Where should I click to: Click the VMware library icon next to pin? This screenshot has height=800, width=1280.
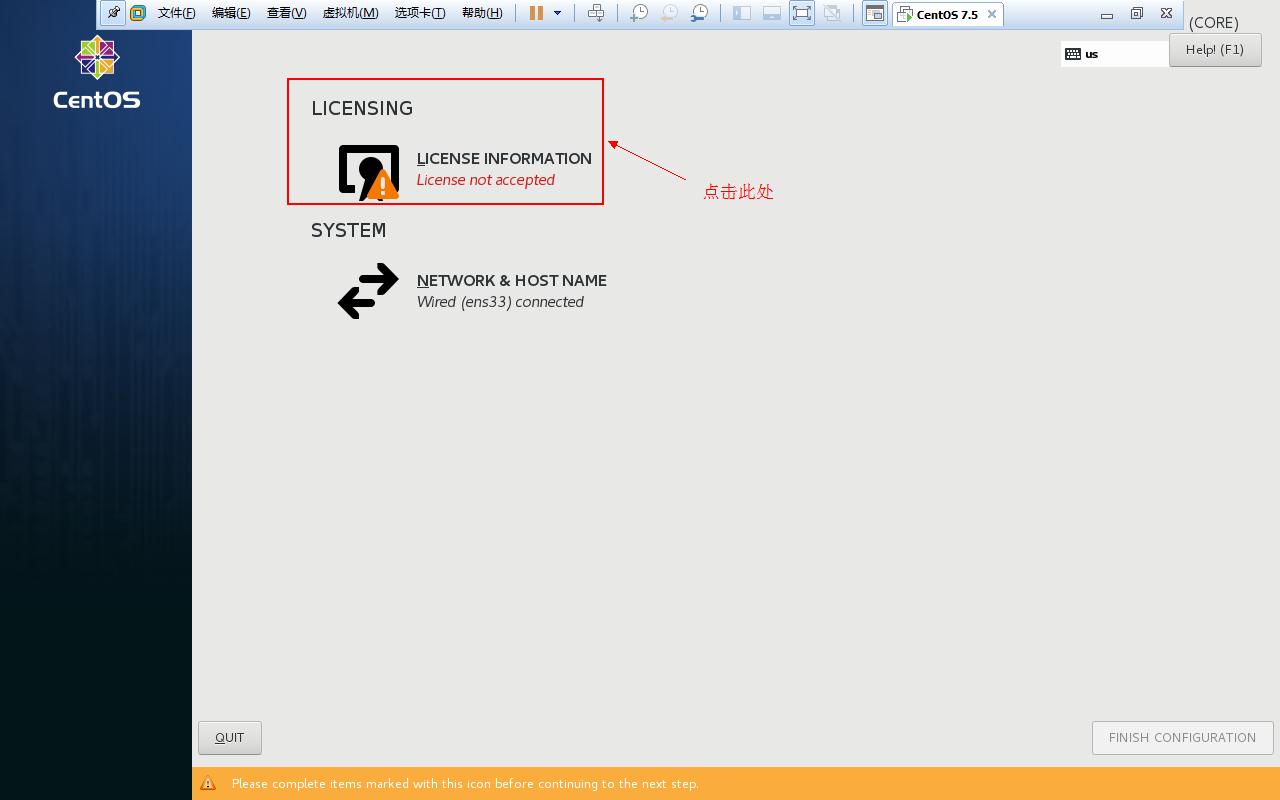(x=138, y=13)
